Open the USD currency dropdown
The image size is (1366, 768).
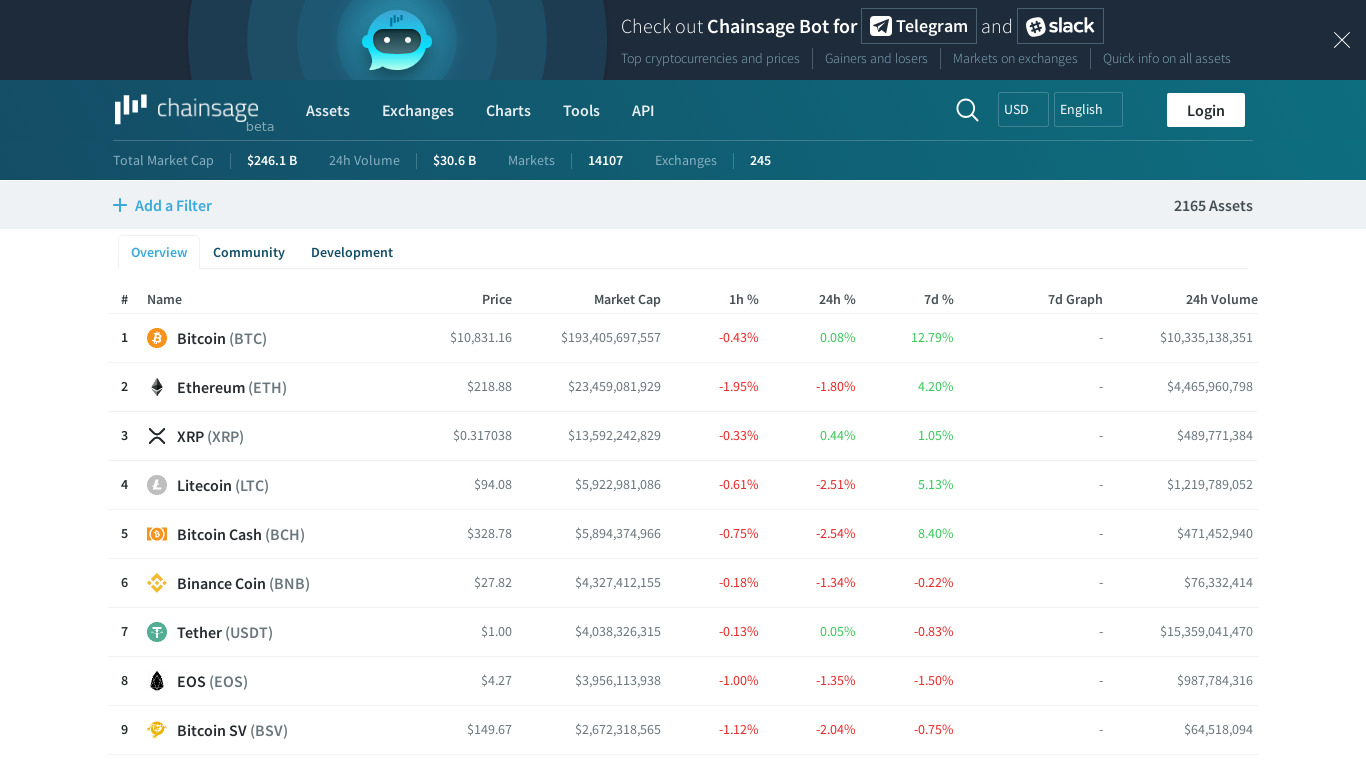tap(1023, 110)
